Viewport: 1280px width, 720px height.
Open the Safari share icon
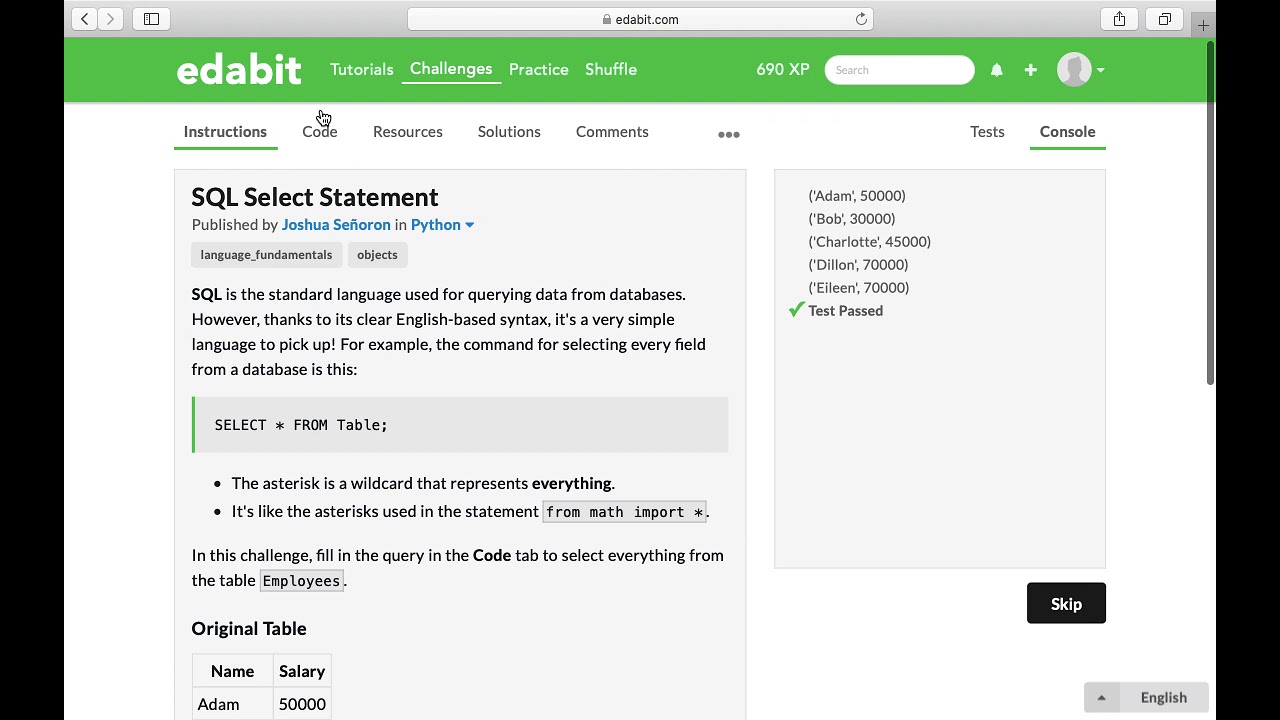[x=1119, y=19]
